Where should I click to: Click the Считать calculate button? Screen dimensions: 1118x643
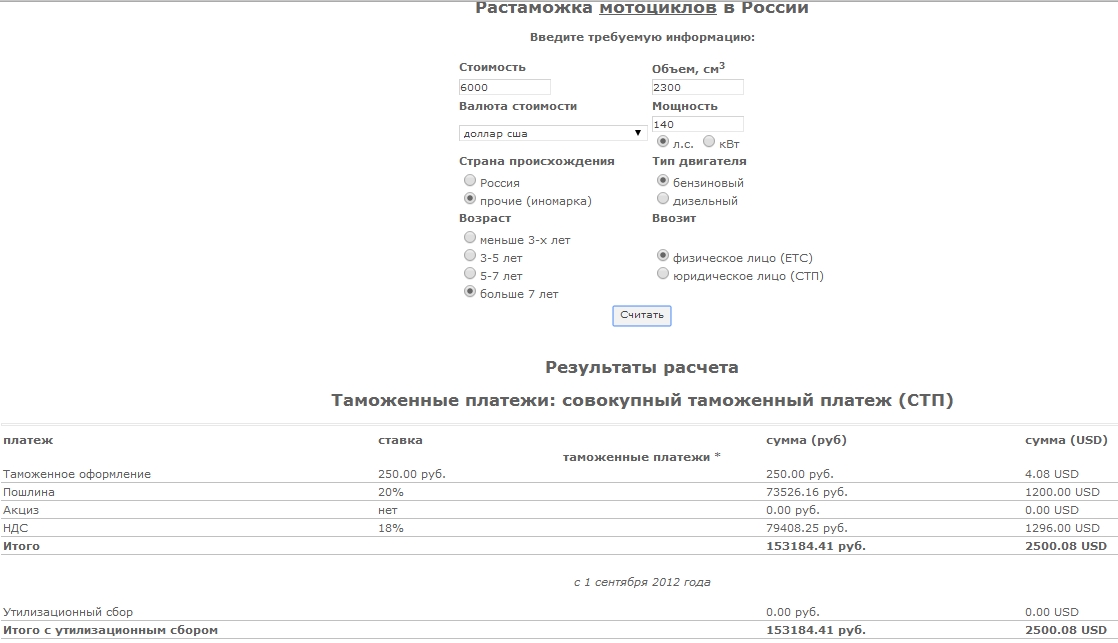(641, 315)
